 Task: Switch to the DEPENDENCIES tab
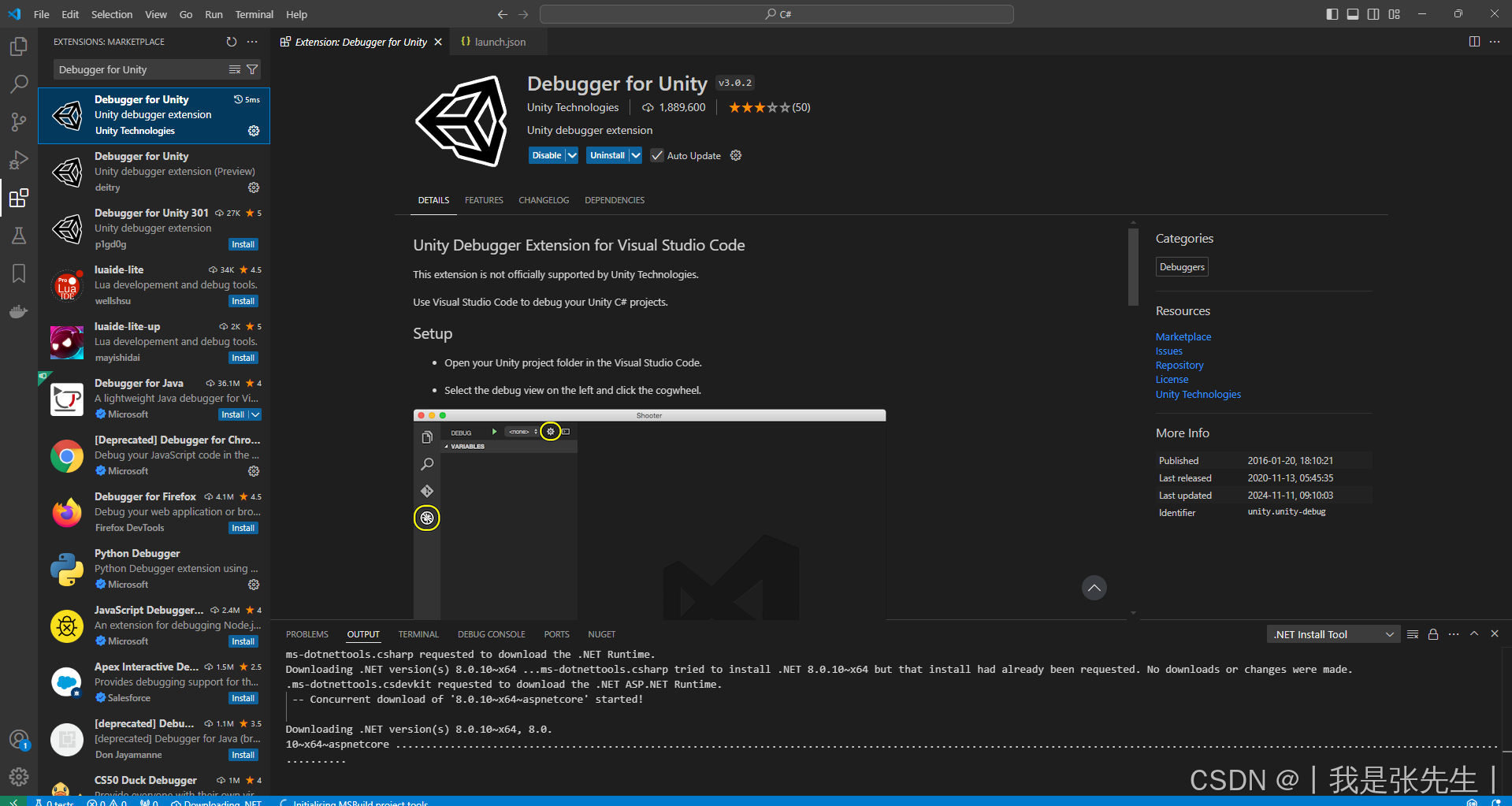click(x=615, y=200)
